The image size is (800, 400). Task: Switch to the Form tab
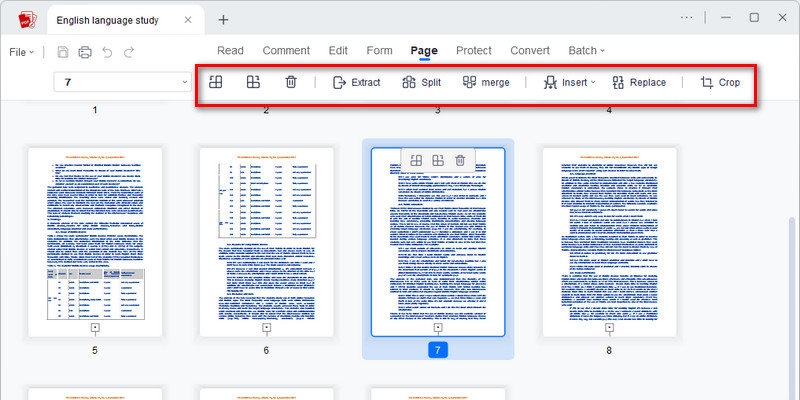(380, 51)
